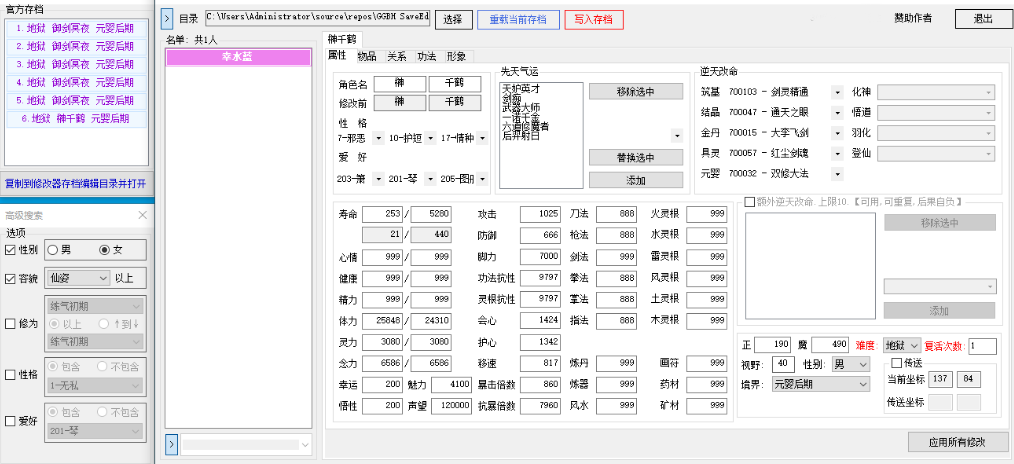The width and height of the screenshot is (1014, 464).
Task: Switch to the 形象 tab
Action: point(457,56)
